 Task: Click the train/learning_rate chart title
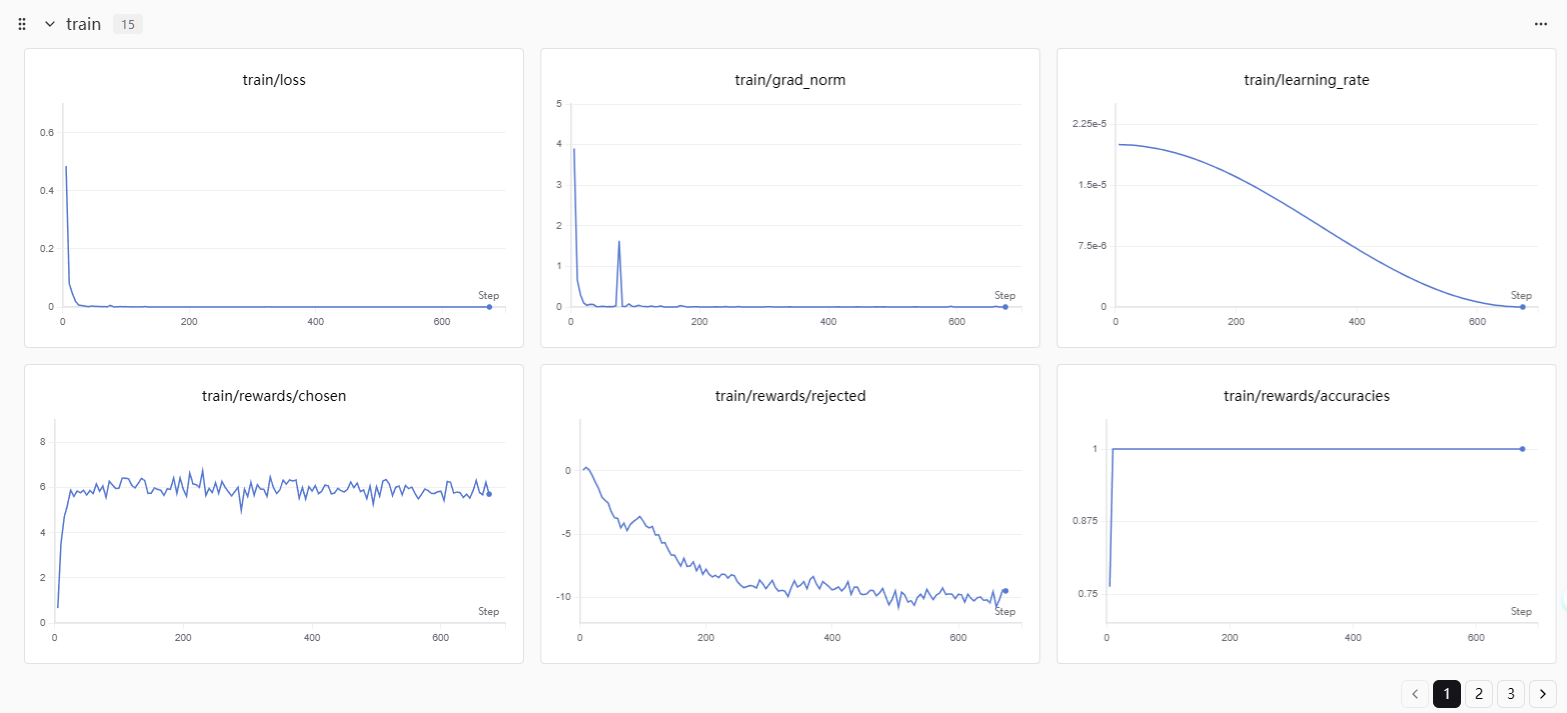click(x=1306, y=80)
